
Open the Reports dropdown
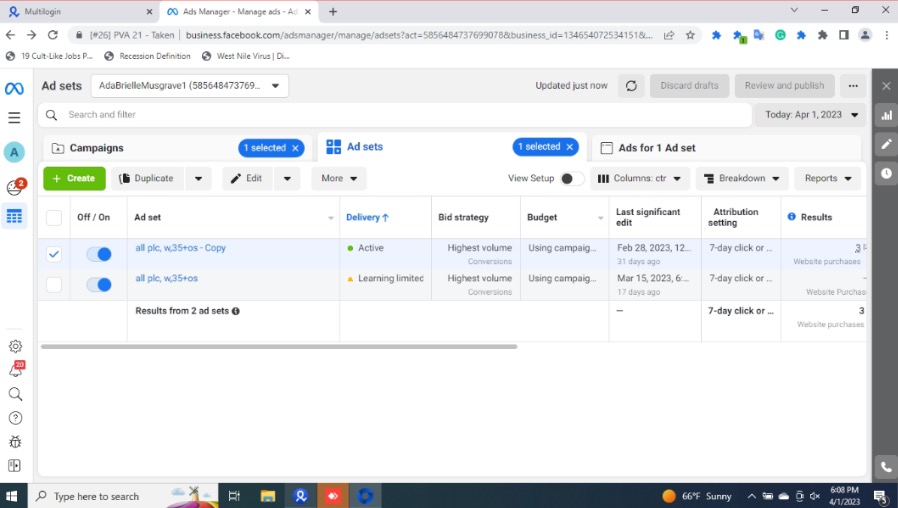828,178
